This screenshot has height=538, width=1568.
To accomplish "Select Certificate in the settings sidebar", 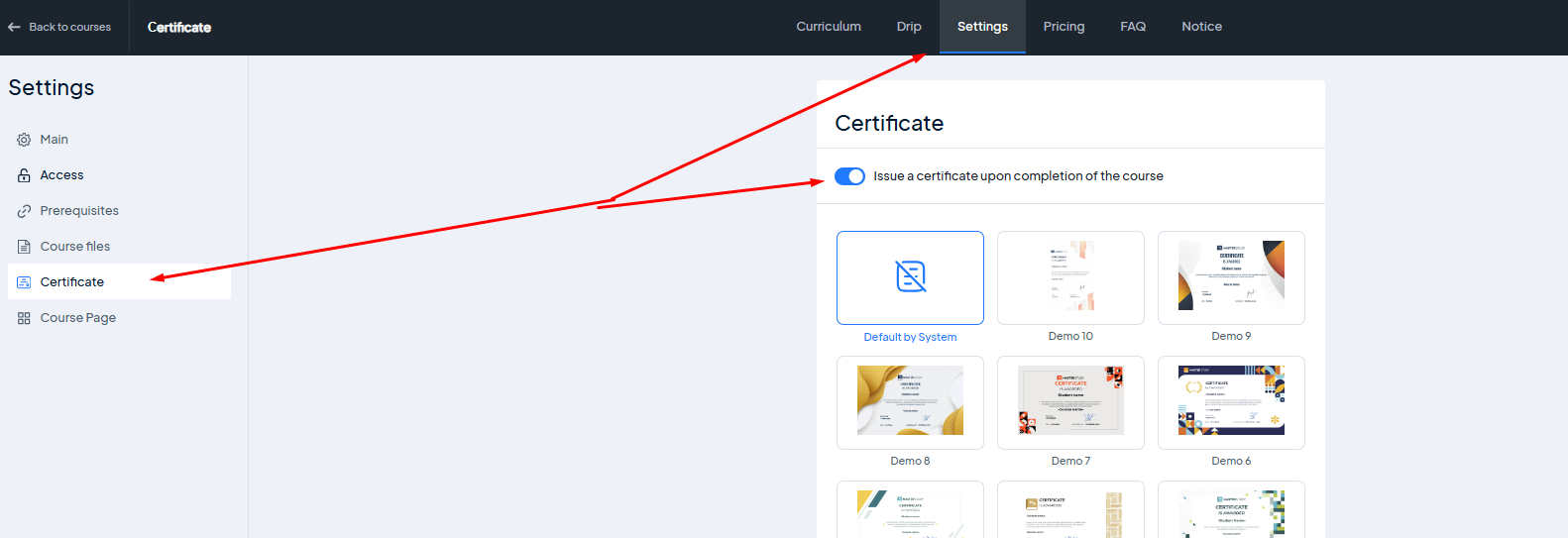I will tap(119, 281).
